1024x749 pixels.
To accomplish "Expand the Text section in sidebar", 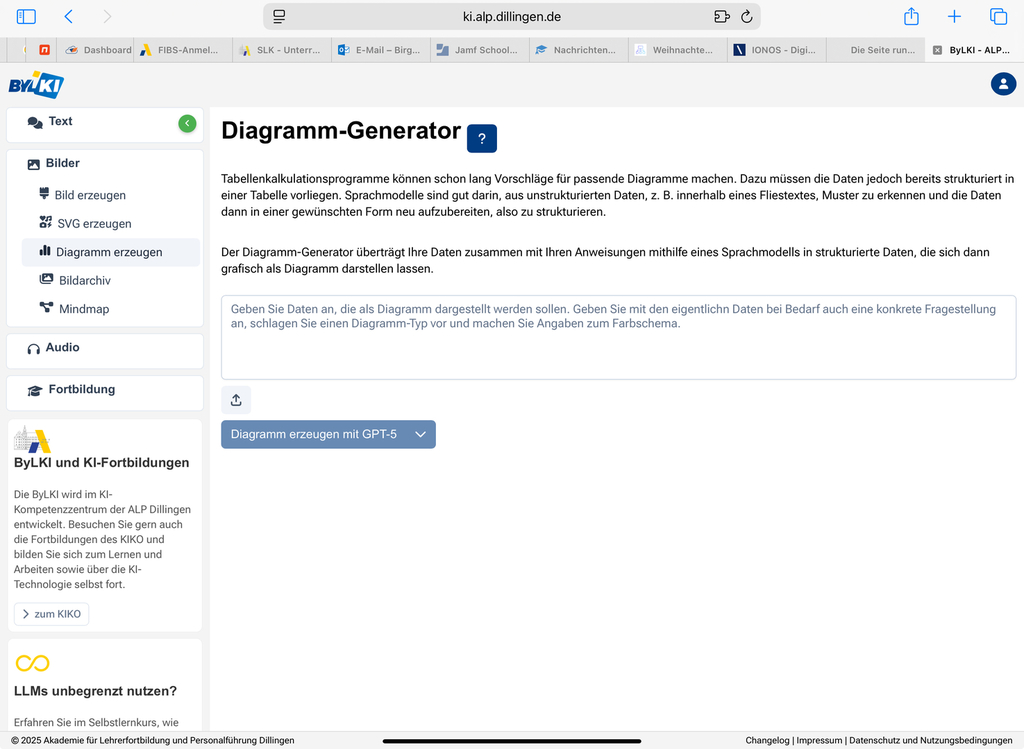I will tap(60, 122).
